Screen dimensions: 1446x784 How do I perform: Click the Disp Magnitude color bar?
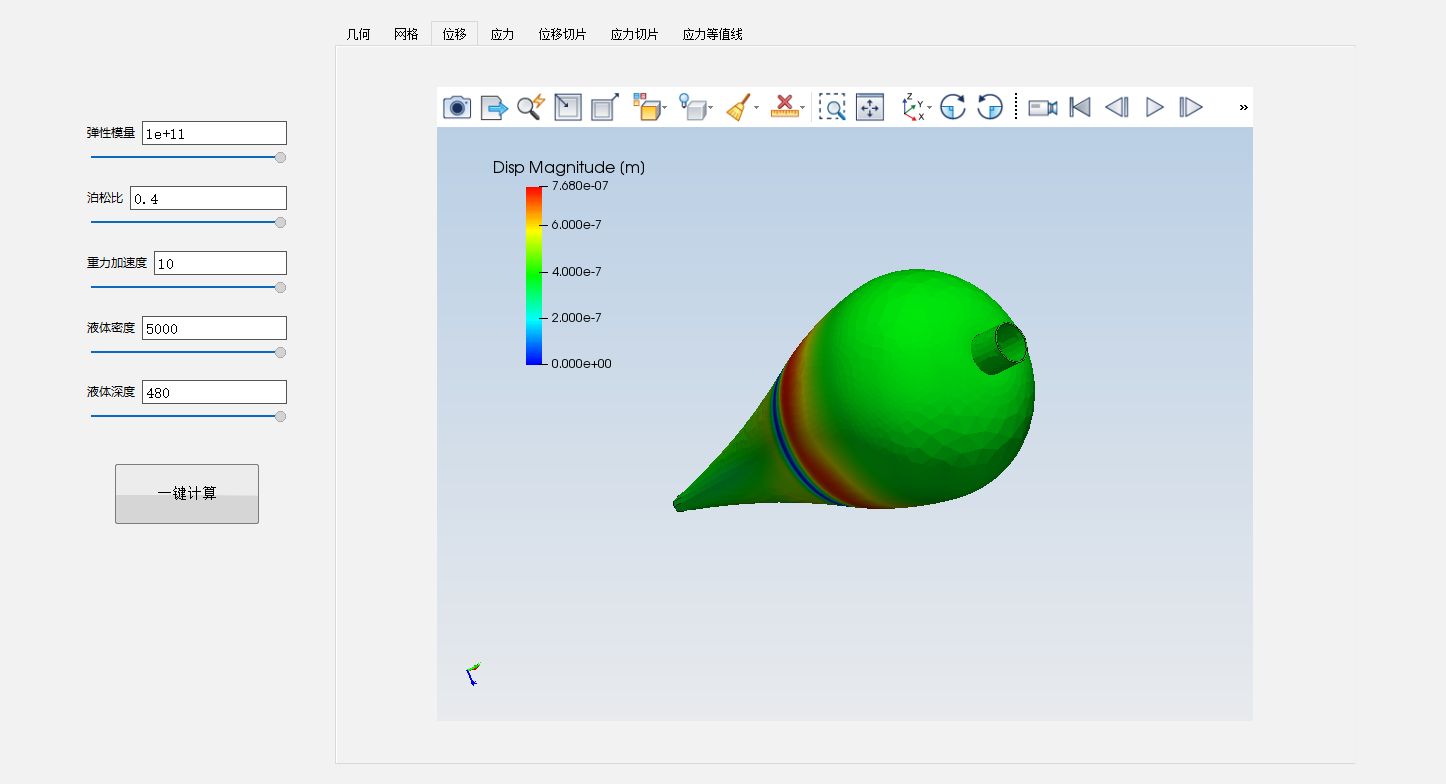pos(533,275)
